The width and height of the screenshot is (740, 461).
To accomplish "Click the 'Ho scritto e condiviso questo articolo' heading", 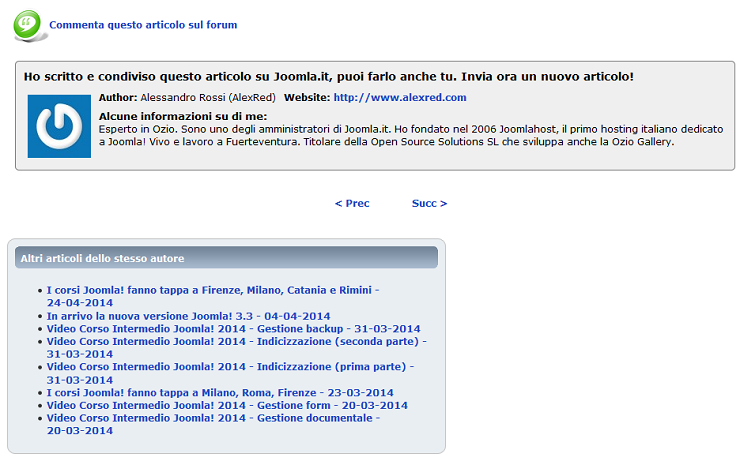I will (328, 76).
